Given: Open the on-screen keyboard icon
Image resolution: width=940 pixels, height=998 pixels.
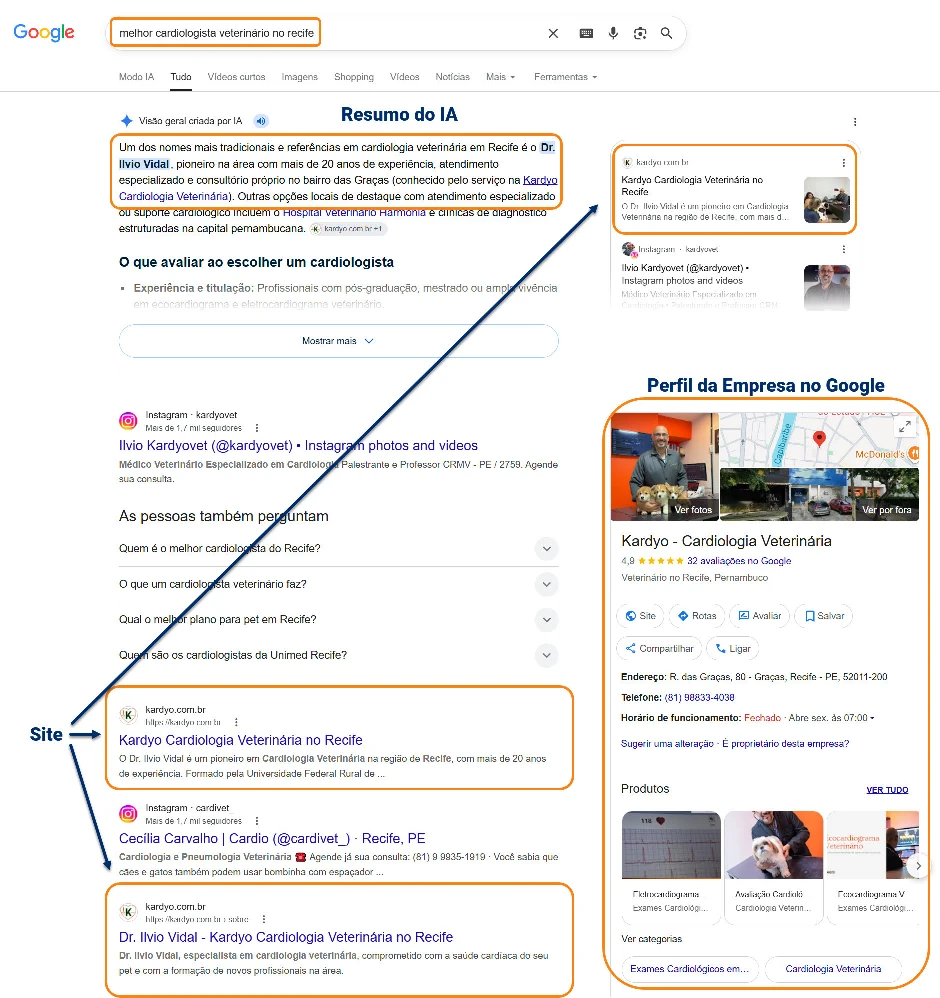Looking at the screenshot, I should [x=586, y=33].
